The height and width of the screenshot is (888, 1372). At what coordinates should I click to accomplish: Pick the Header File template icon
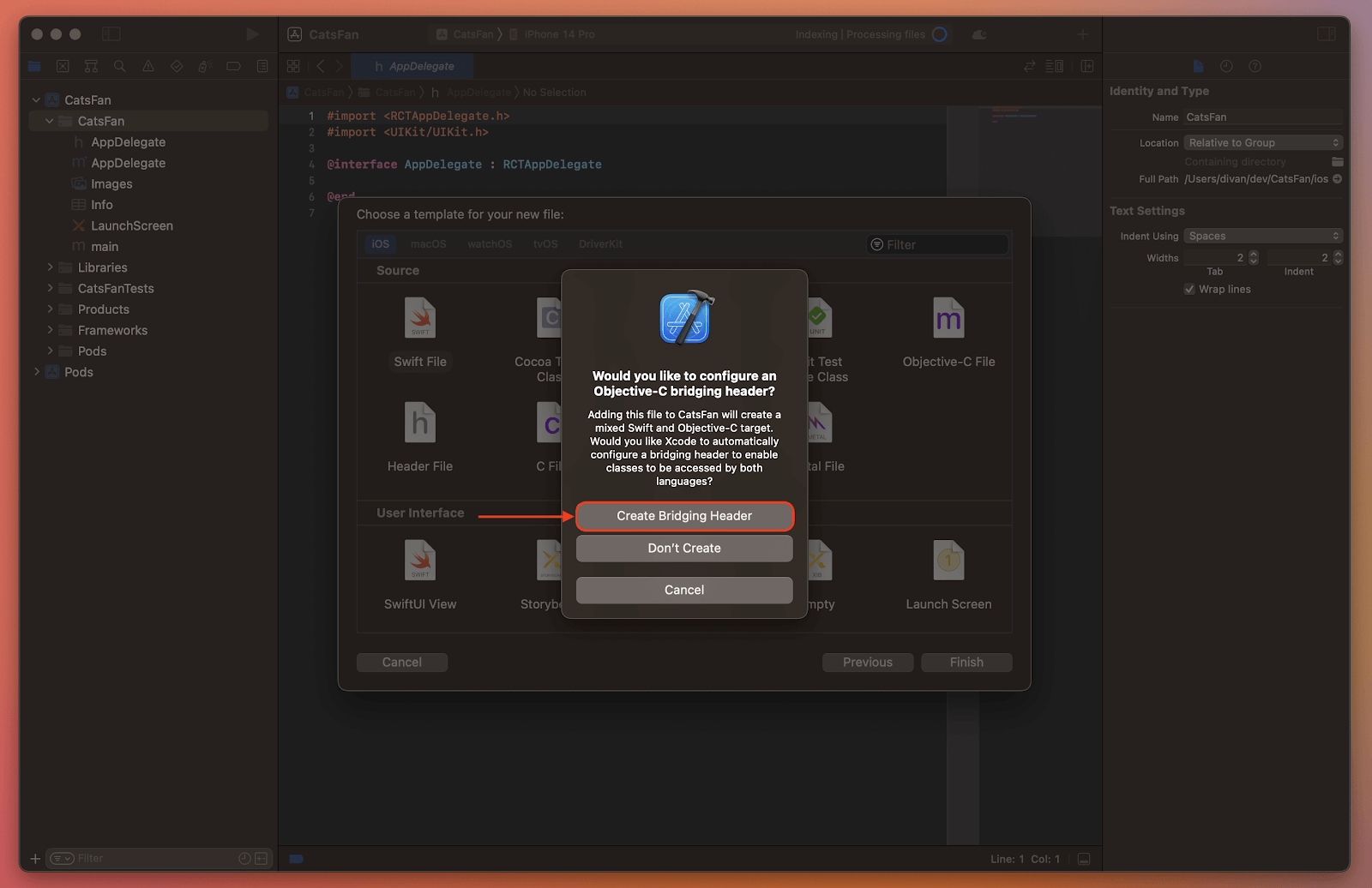point(419,423)
